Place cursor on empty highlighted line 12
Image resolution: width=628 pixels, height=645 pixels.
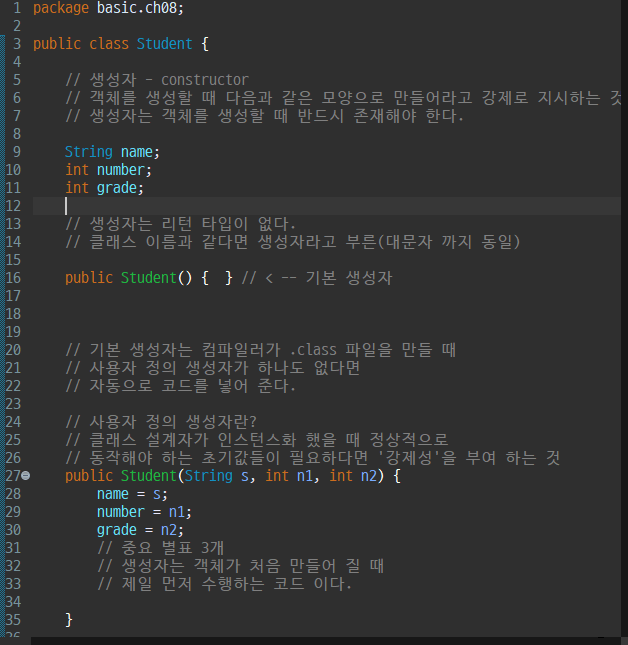coord(327,206)
